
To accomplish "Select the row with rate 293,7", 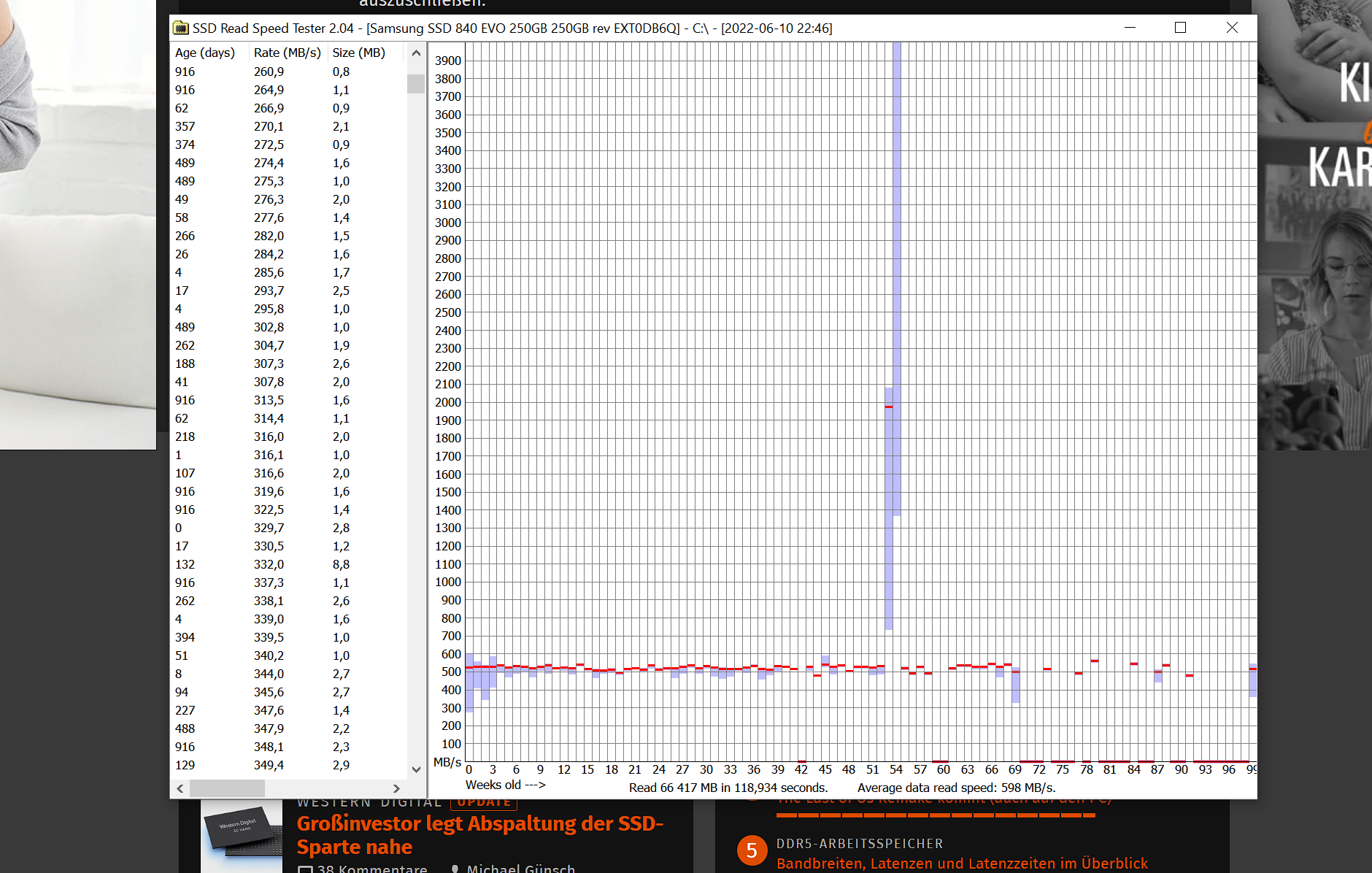I will (x=289, y=291).
